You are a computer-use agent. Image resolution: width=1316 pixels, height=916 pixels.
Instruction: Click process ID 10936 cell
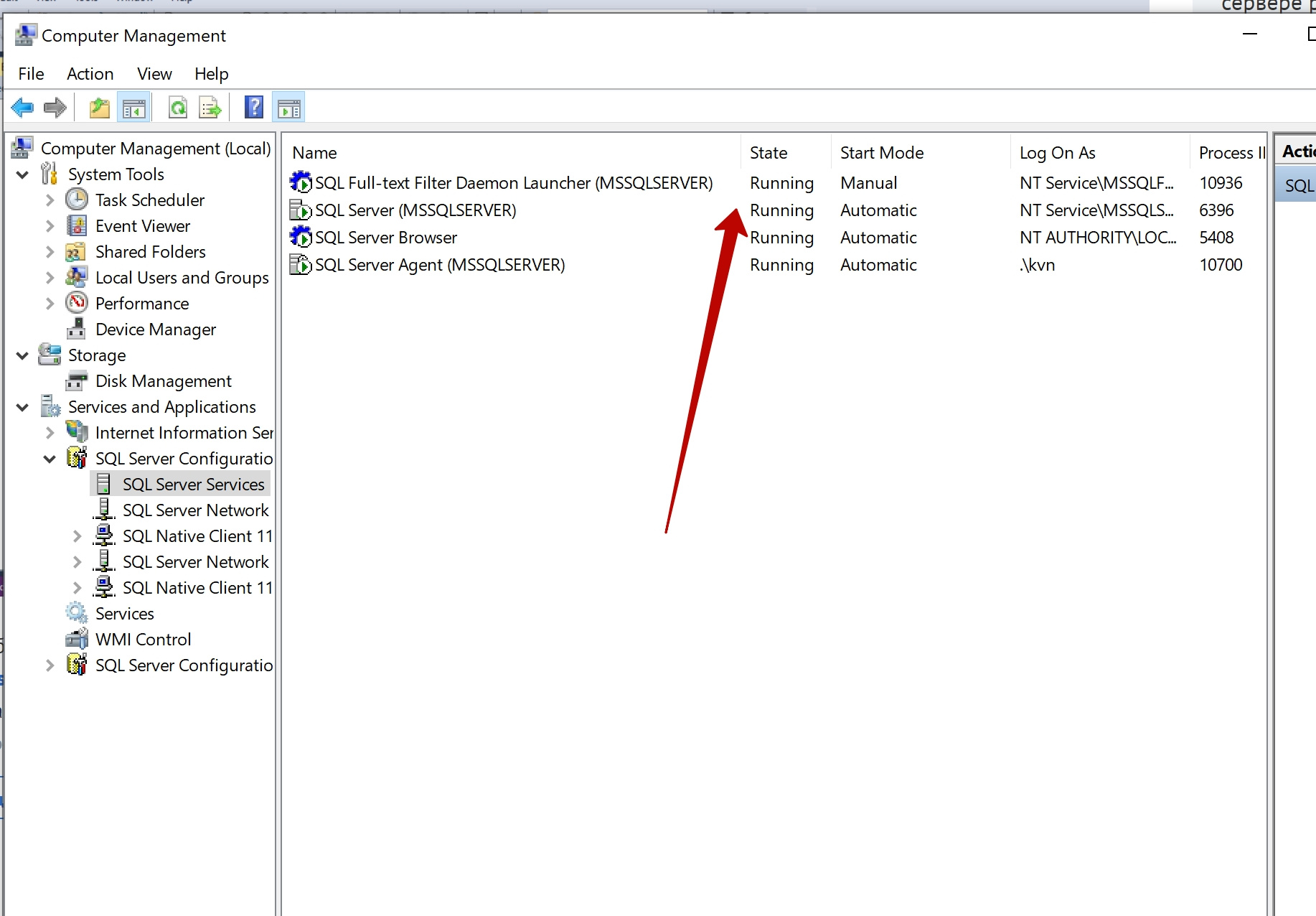coord(1221,183)
